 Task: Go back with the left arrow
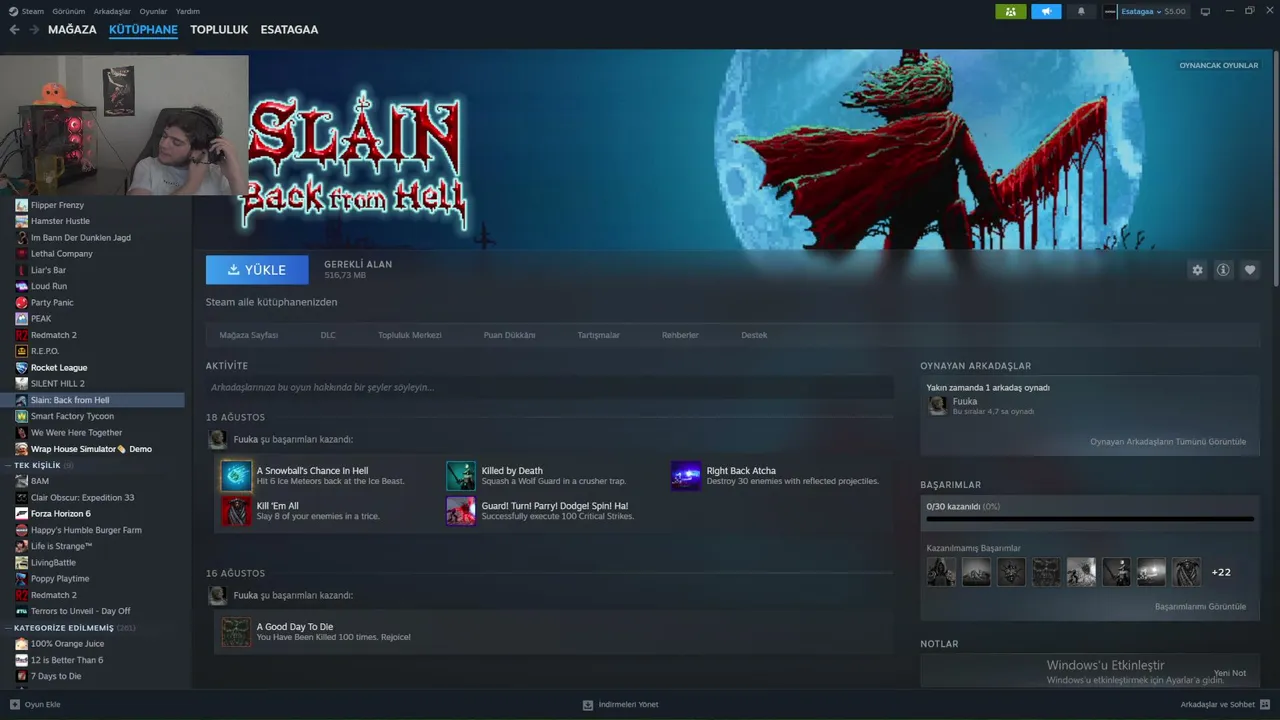(14, 30)
